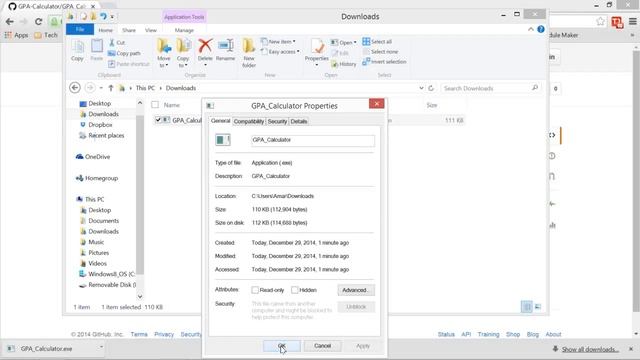
Task: Click the Properties icon in ribbon
Action: (317, 46)
